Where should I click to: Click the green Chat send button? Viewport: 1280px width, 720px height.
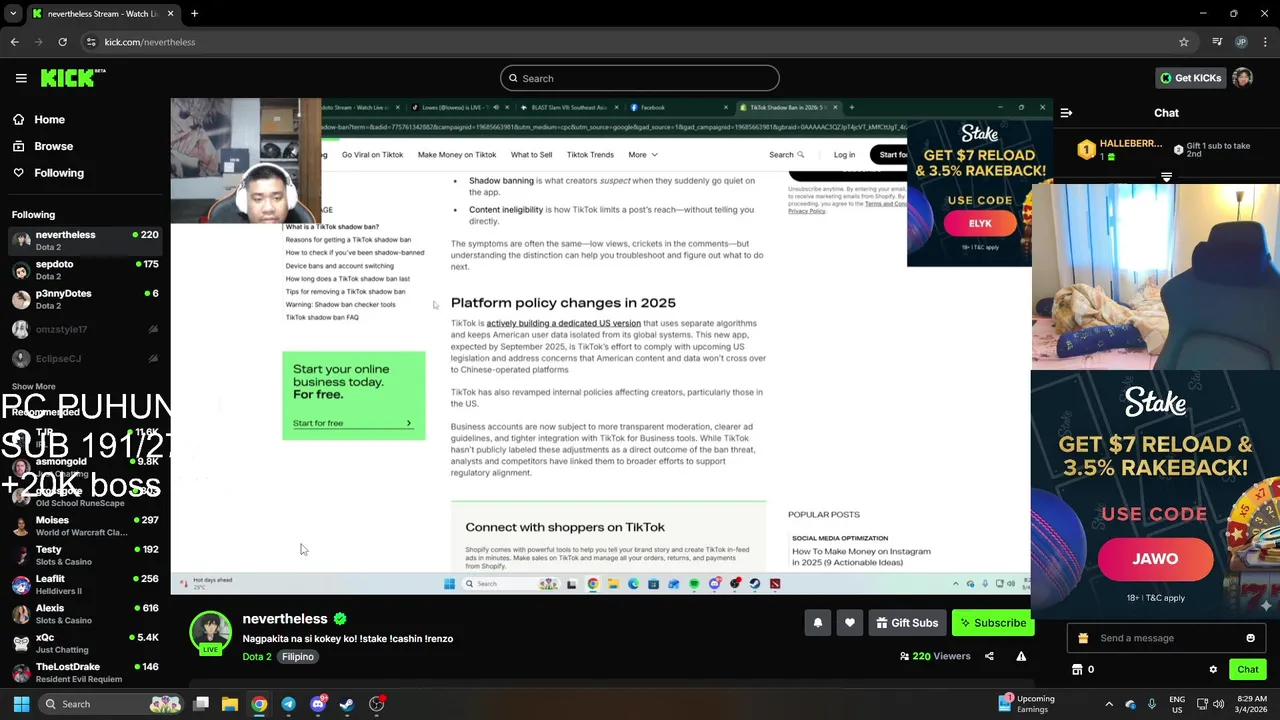[1247, 669]
